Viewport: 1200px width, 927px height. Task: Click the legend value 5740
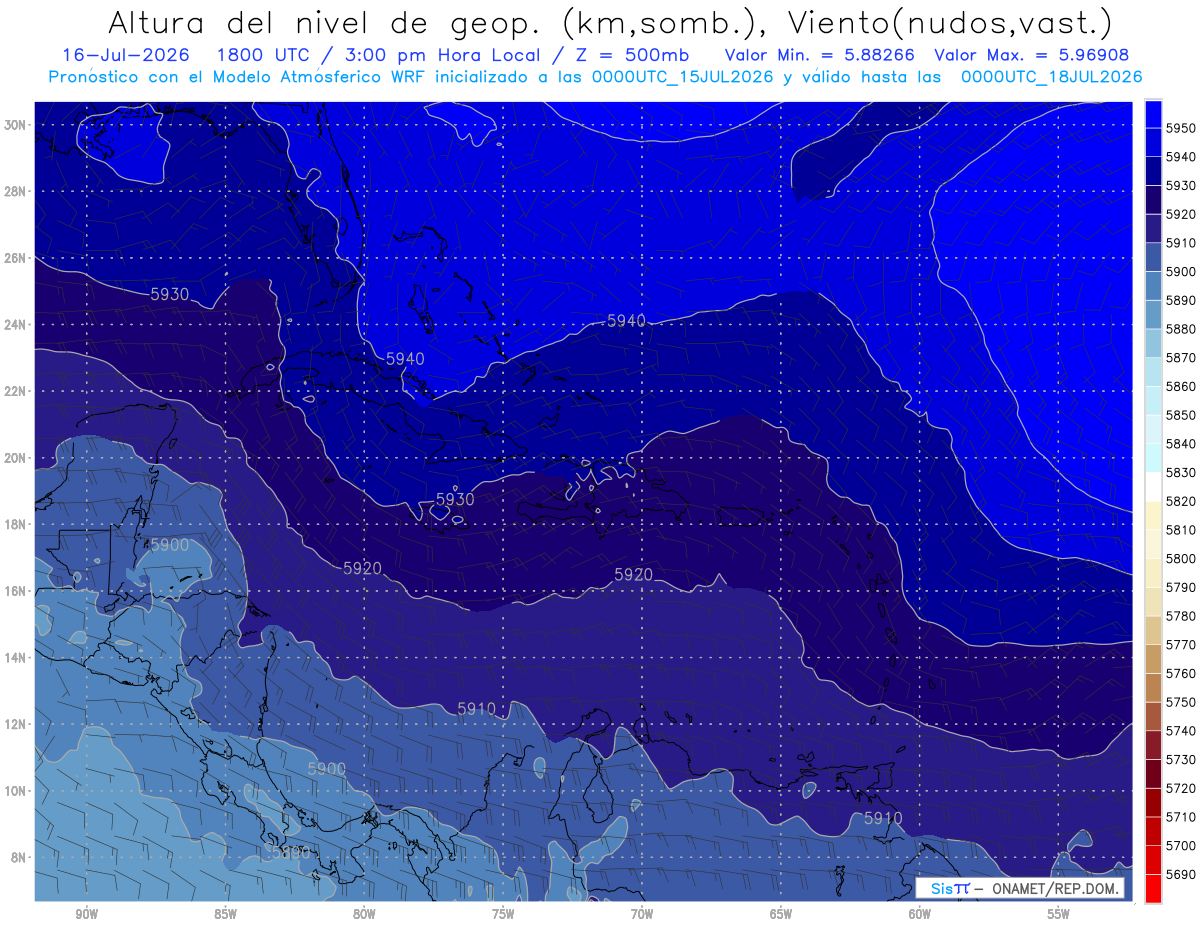[x=1180, y=731]
